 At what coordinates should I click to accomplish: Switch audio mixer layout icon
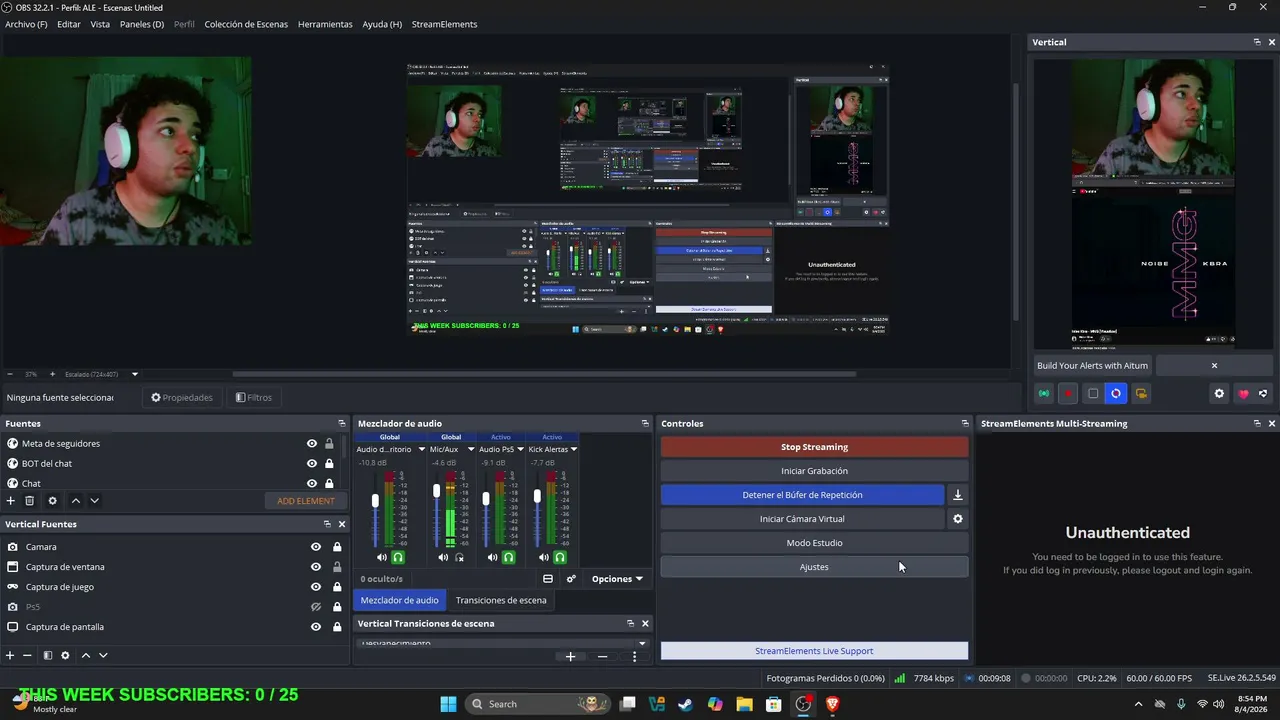[548, 579]
